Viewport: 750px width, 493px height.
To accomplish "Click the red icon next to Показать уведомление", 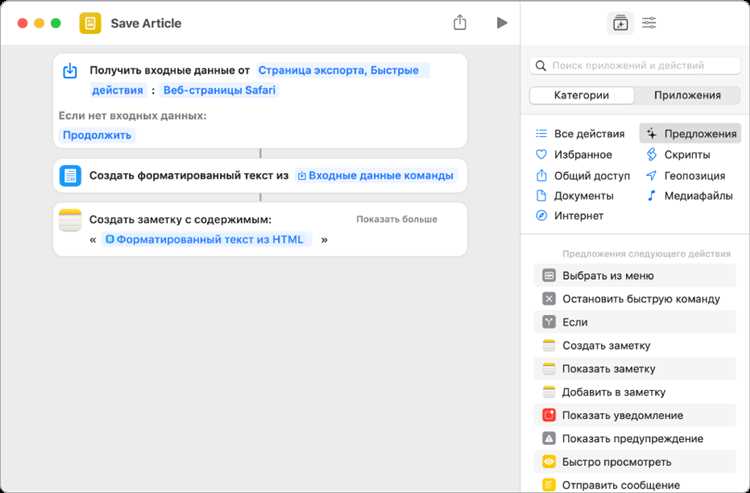I will point(549,415).
